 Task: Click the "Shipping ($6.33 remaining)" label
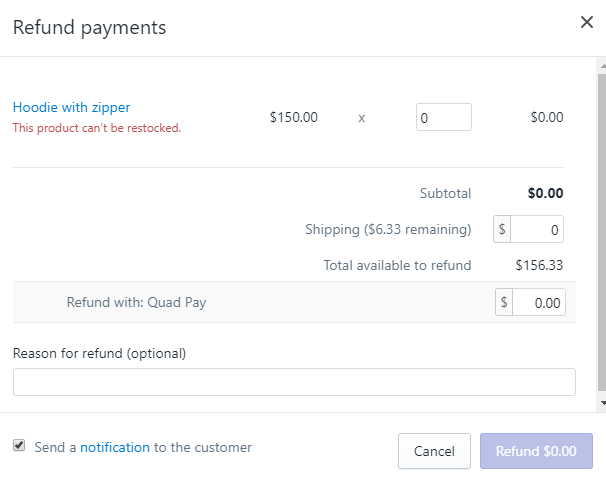point(388,230)
